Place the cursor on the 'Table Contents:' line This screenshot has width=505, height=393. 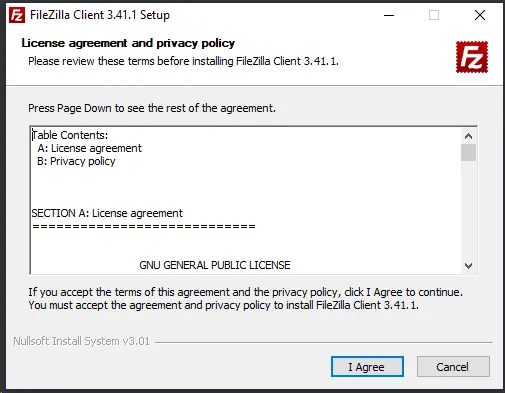coord(70,135)
